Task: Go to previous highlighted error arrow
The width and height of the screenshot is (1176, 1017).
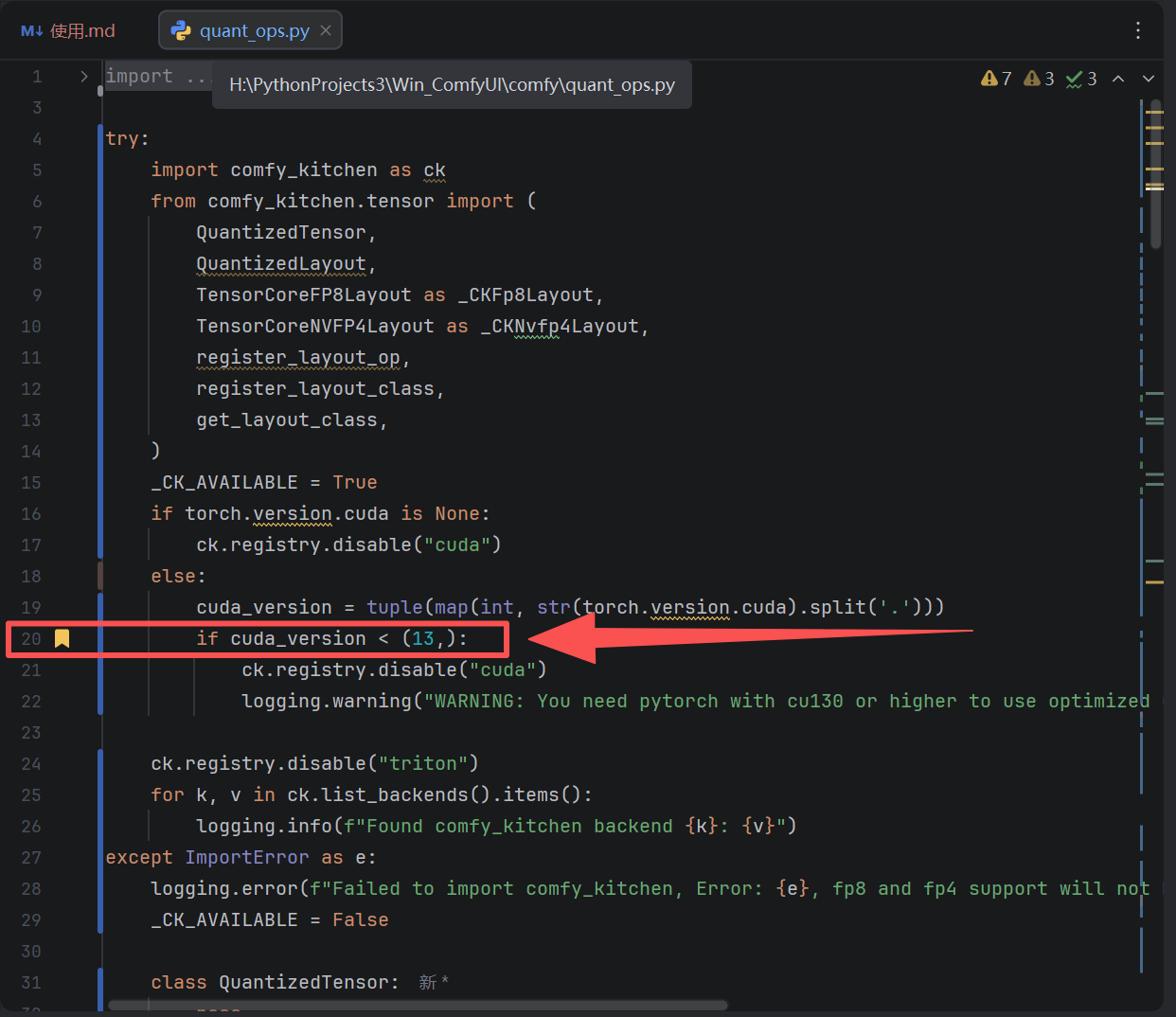Action: pos(1118,79)
